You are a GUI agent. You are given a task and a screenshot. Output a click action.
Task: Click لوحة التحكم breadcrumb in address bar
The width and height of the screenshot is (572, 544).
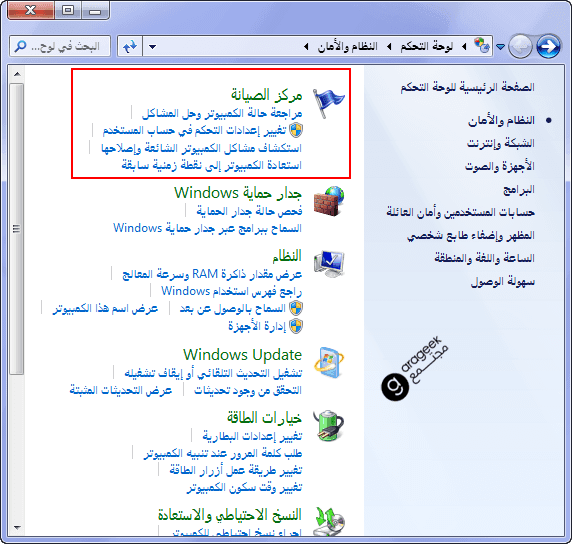click(x=426, y=47)
